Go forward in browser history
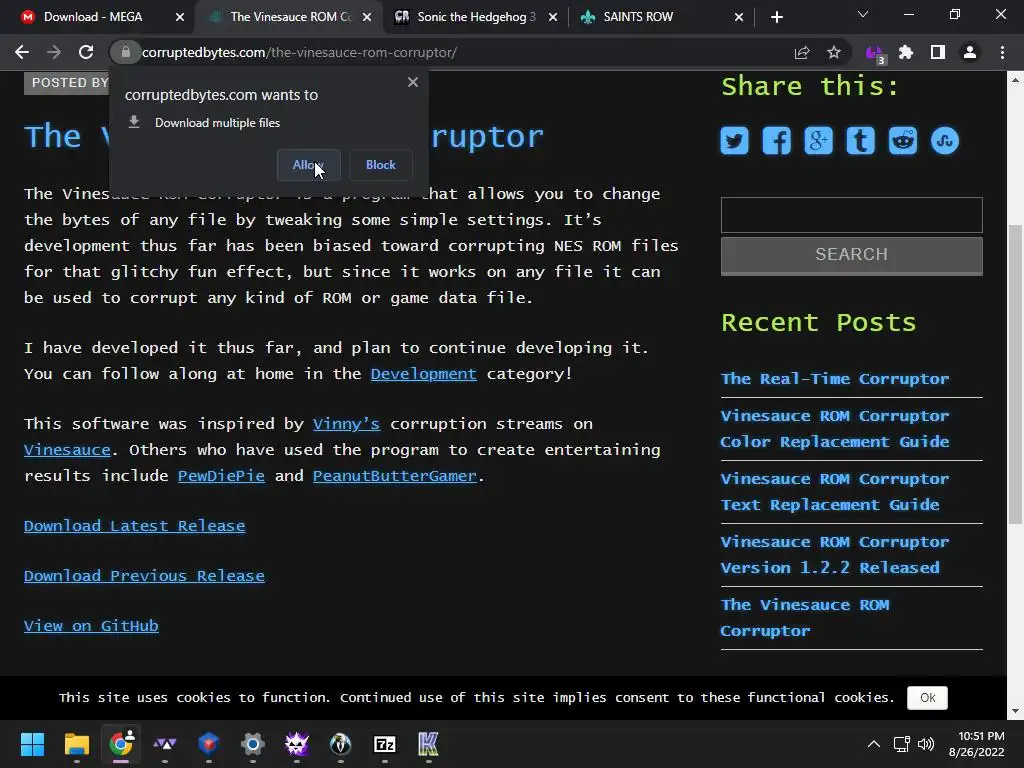The image size is (1024, 768). coord(54,52)
